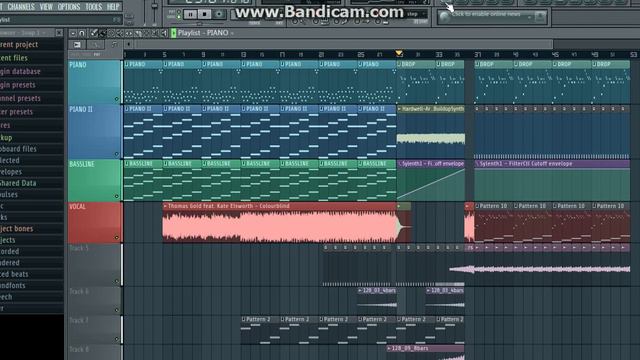Select the VOCAL track name header
The width and height of the screenshot is (640, 360).
point(94,222)
